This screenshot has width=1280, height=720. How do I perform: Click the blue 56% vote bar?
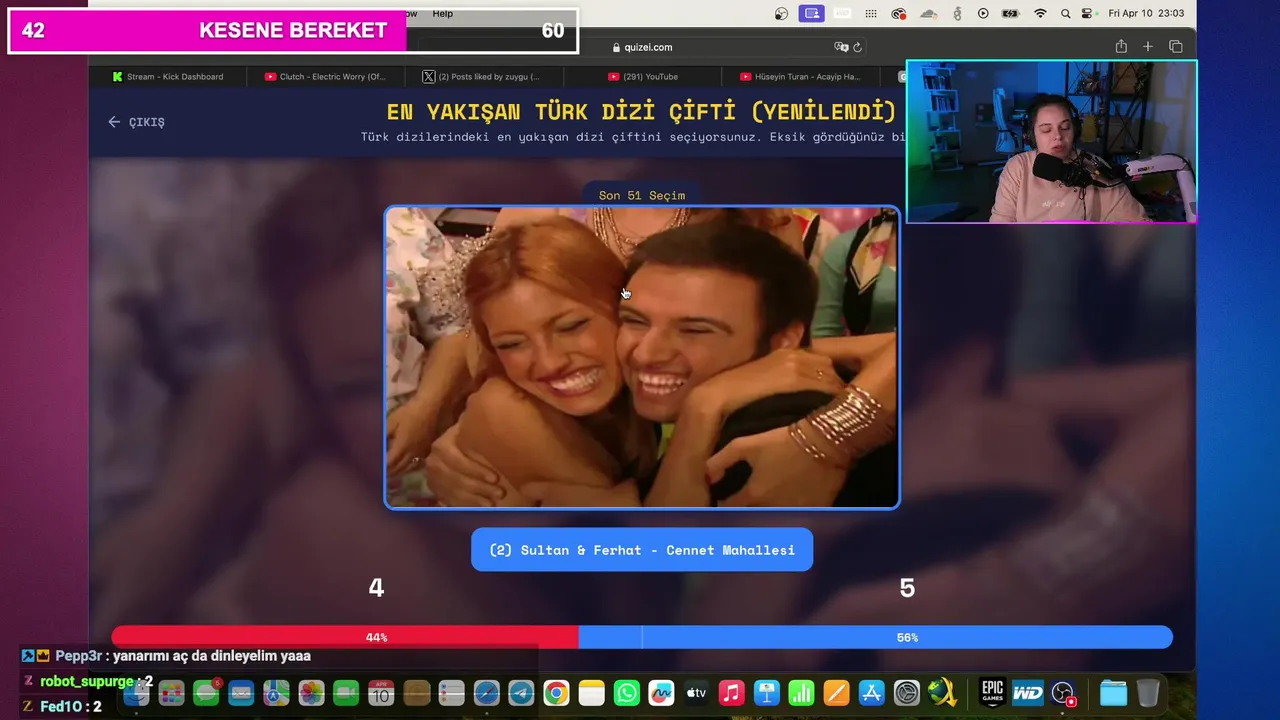[x=876, y=637]
